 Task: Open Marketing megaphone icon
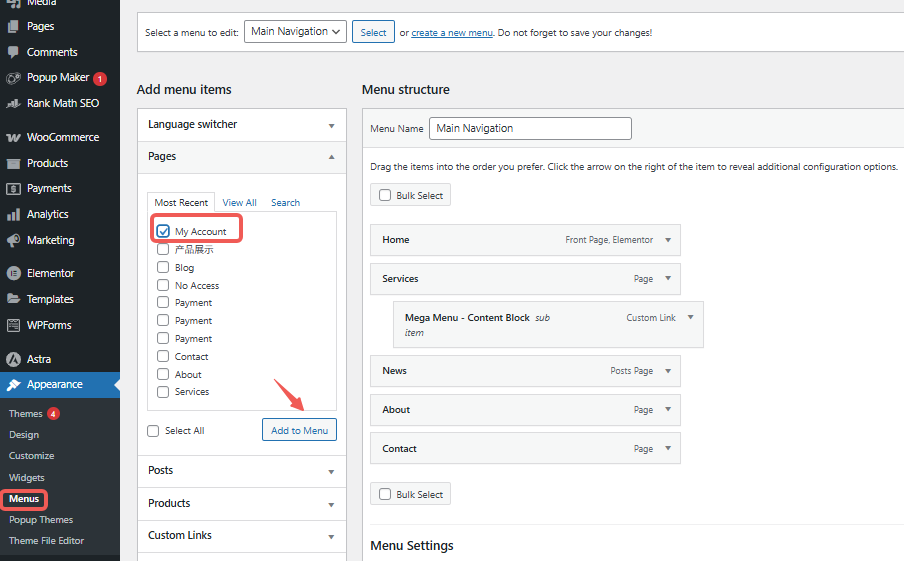click(x=13, y=240)
